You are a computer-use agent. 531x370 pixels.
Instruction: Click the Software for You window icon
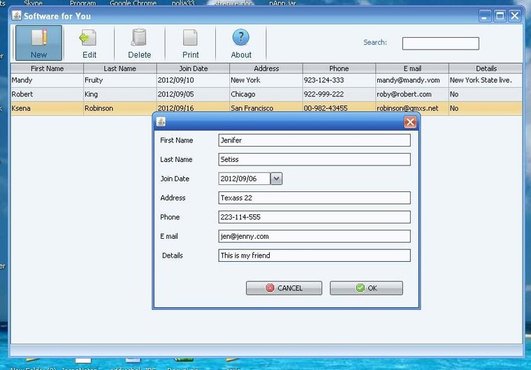16,16
